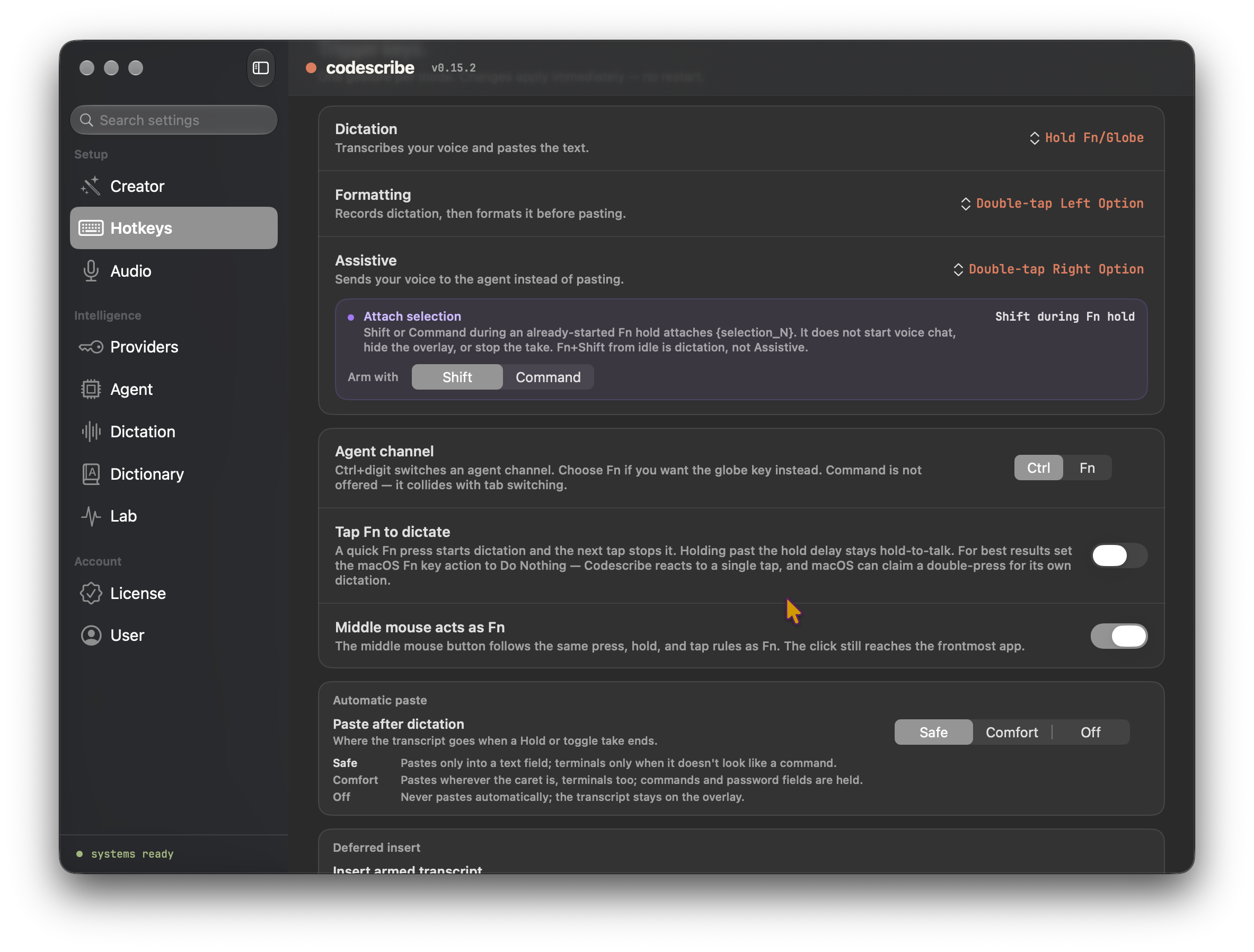Click the User profile icon
The width and height of the screenshot is (1254, 952).
pyautogui.click(x=91, y=635)
